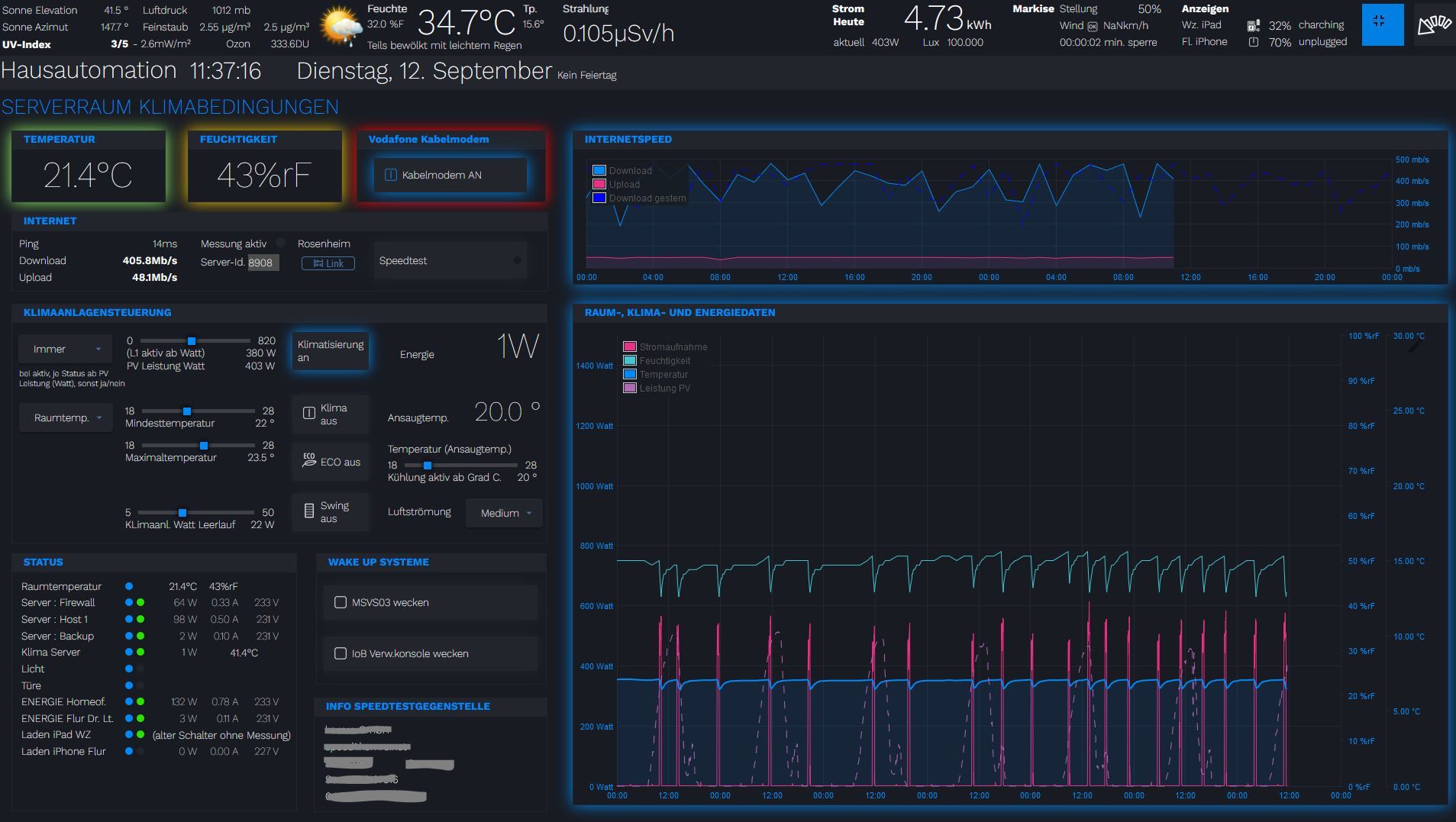This screenshot has height=822, width=1456.
Task: Open the Immer mode dropdown
Action: (66, 349)
